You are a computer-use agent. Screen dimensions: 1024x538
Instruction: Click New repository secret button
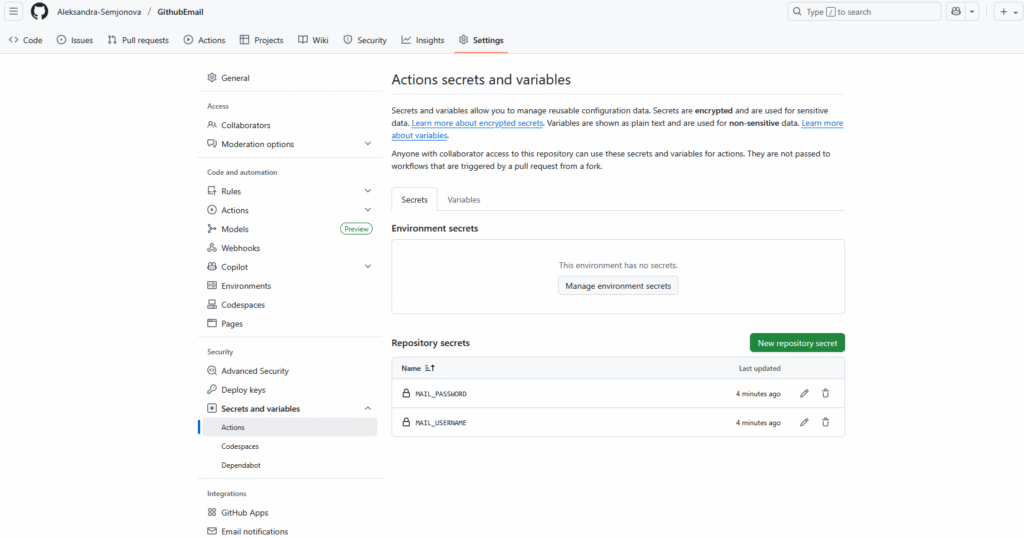[797, 343]
